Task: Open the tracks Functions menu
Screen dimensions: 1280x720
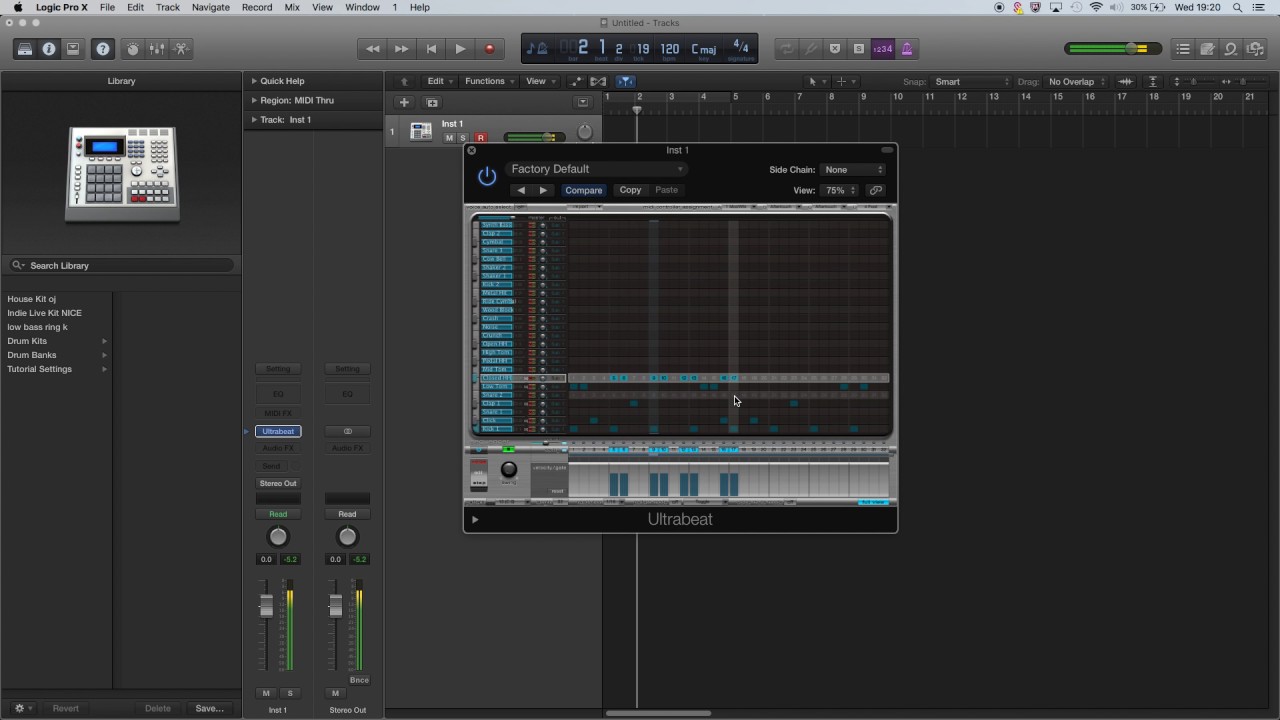Action: point(489,81)
